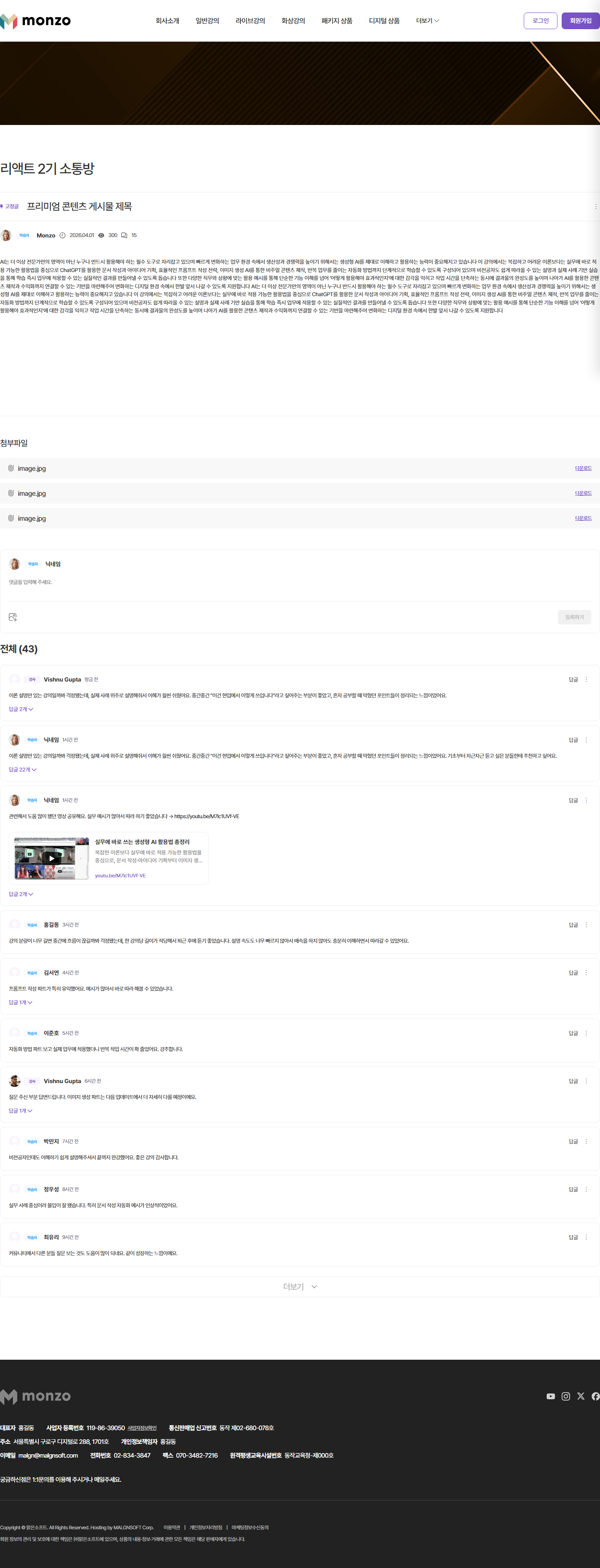Click the 로그인 button

[x=540, y=21]
